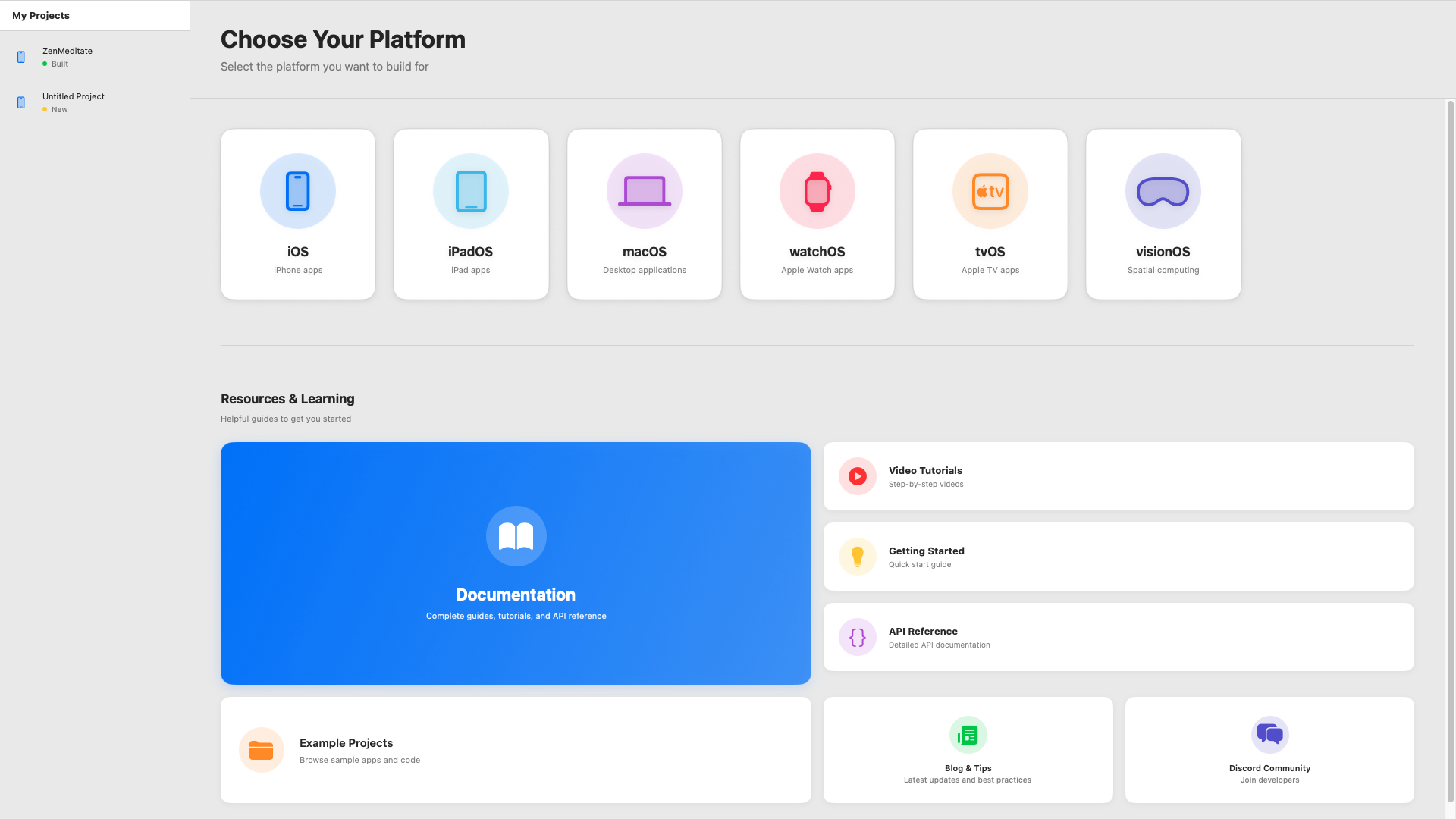The height and width of the screenshot is (819, 1456).
Task: Select the visionOS headset icon
Action: point(1163,191)
